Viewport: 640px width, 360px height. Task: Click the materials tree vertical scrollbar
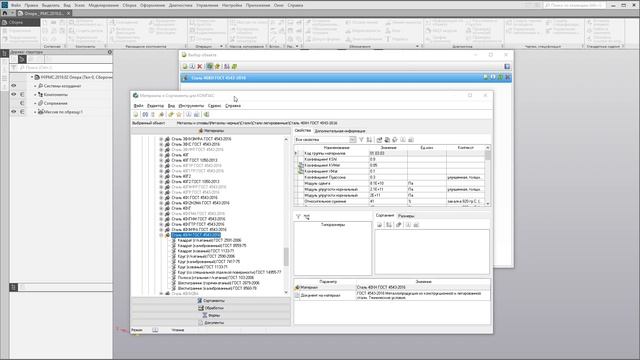click(x=286, y=256)
